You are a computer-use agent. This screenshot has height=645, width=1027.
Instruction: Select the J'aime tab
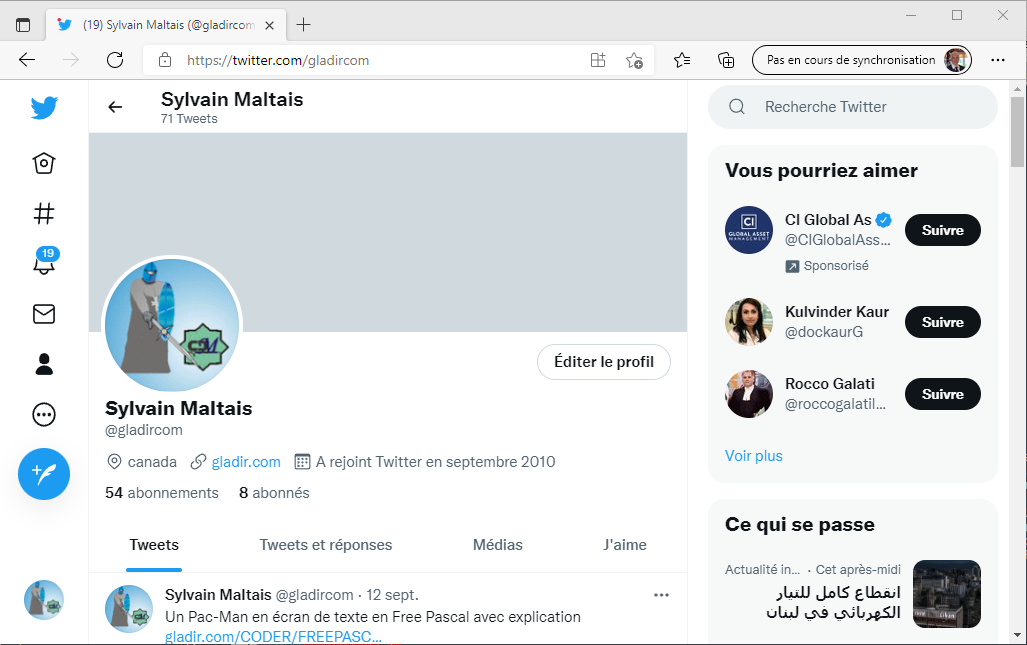pos(625,545)
